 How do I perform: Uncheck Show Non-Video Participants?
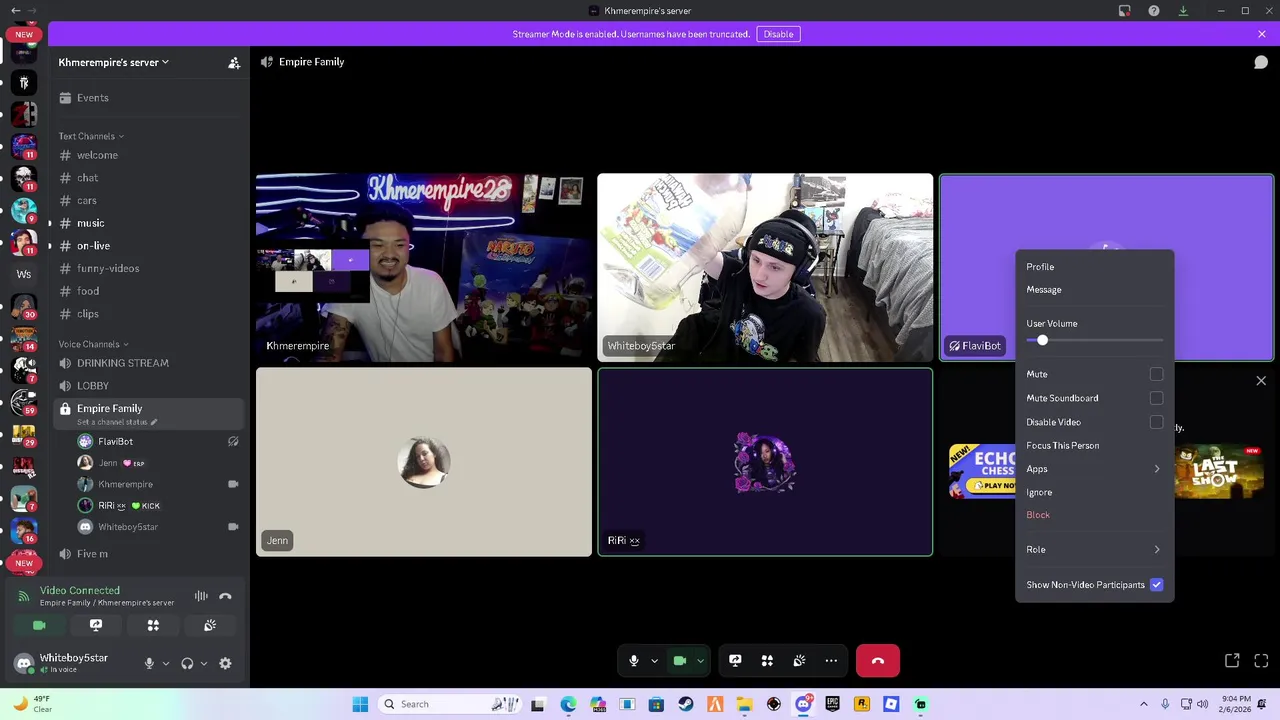pyautogui.click(x=1156, y=585)
